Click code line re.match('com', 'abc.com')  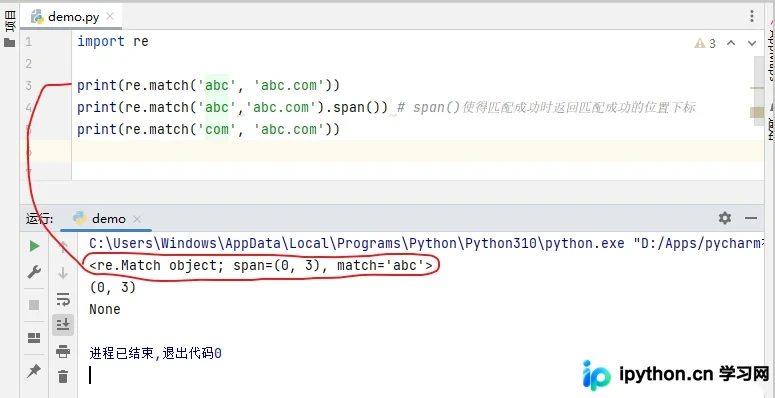pos(209,130)
